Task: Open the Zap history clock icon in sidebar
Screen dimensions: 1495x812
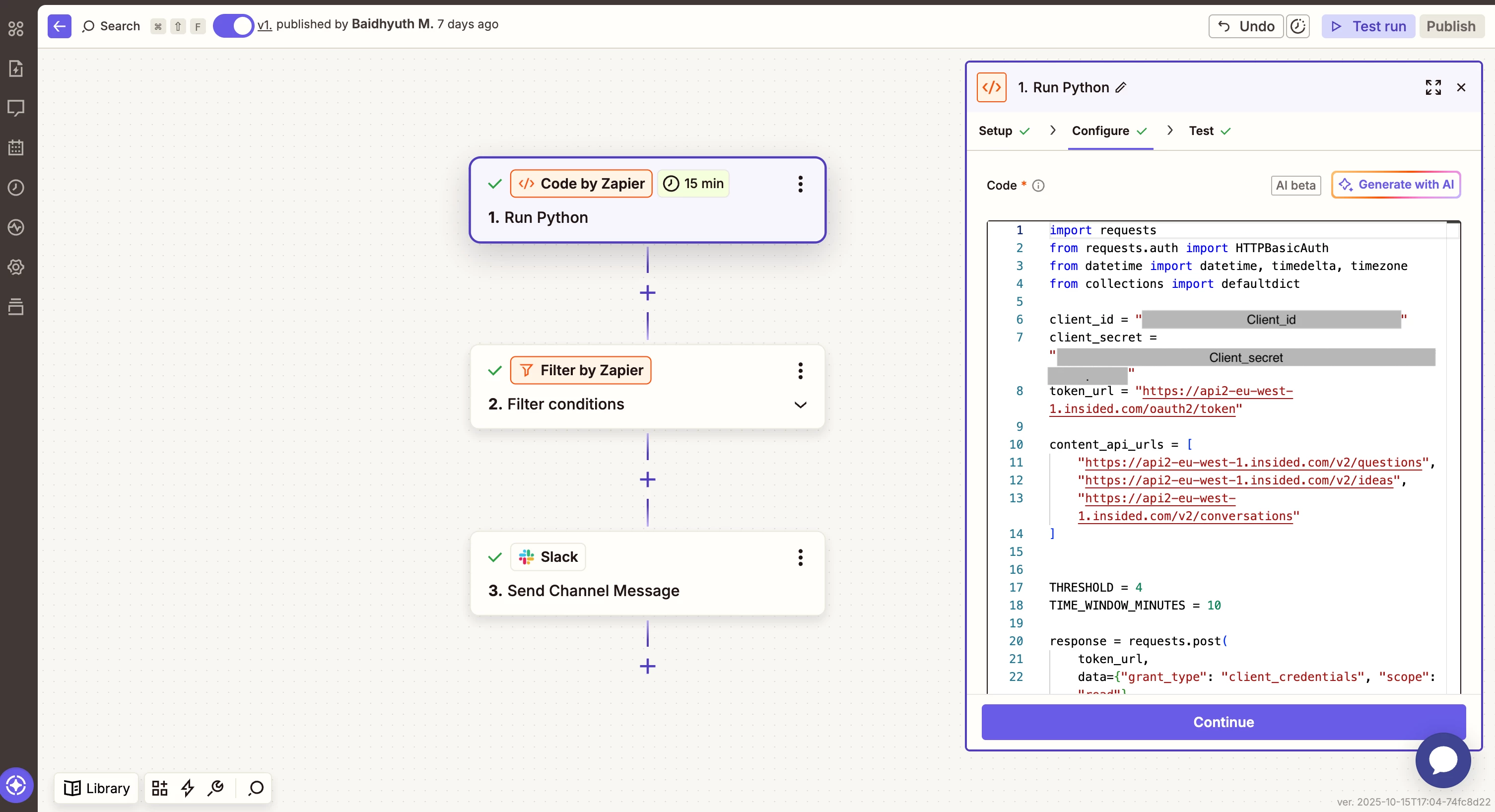Action: [16, 188]
